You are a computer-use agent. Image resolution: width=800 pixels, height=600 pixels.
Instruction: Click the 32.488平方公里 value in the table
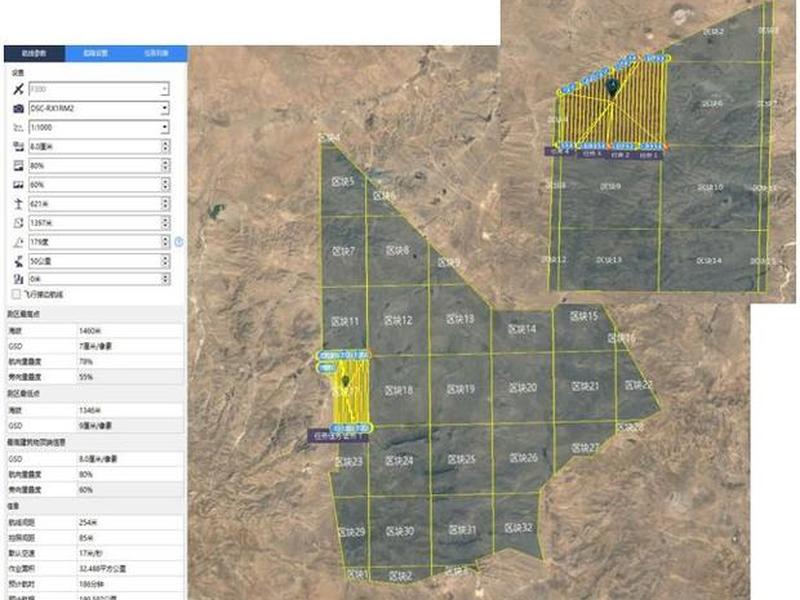pos(103,568)
